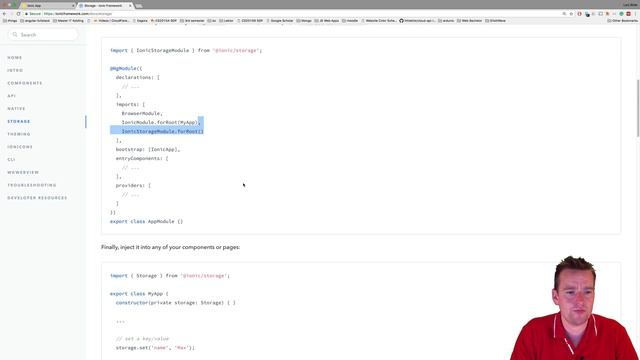Open the arduino bookmark folder
Image resolution: width=640 pixels, height=360 pixels.
446,20
